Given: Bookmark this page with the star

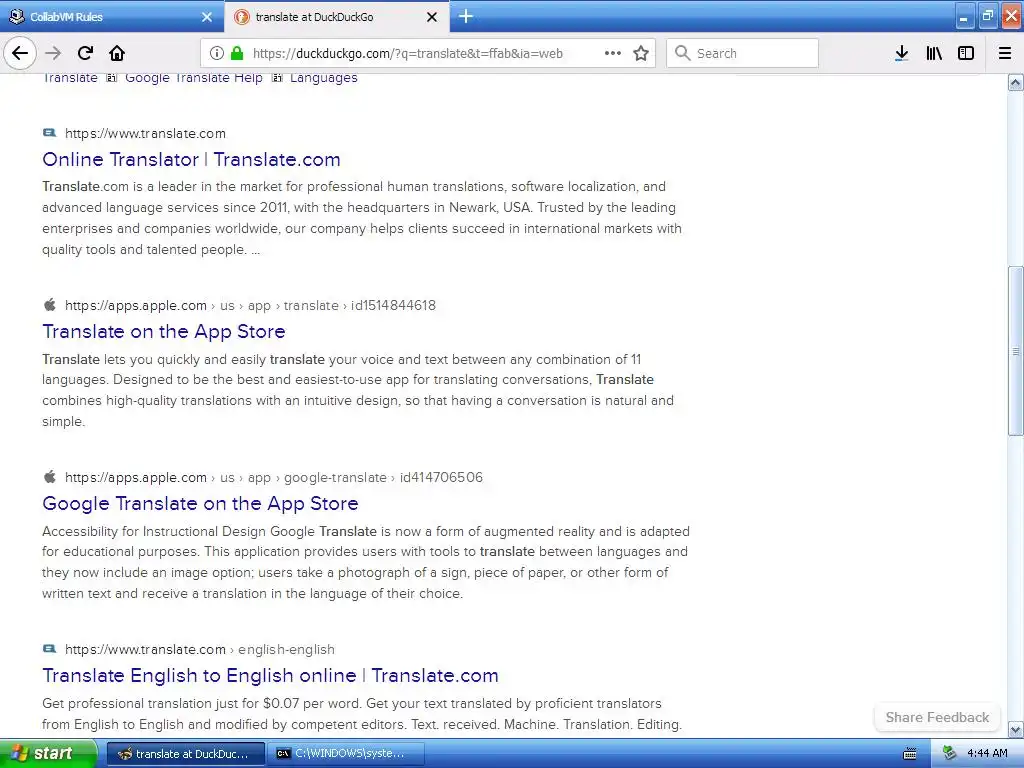Looking at the screenshot, I should coord(641,53).
